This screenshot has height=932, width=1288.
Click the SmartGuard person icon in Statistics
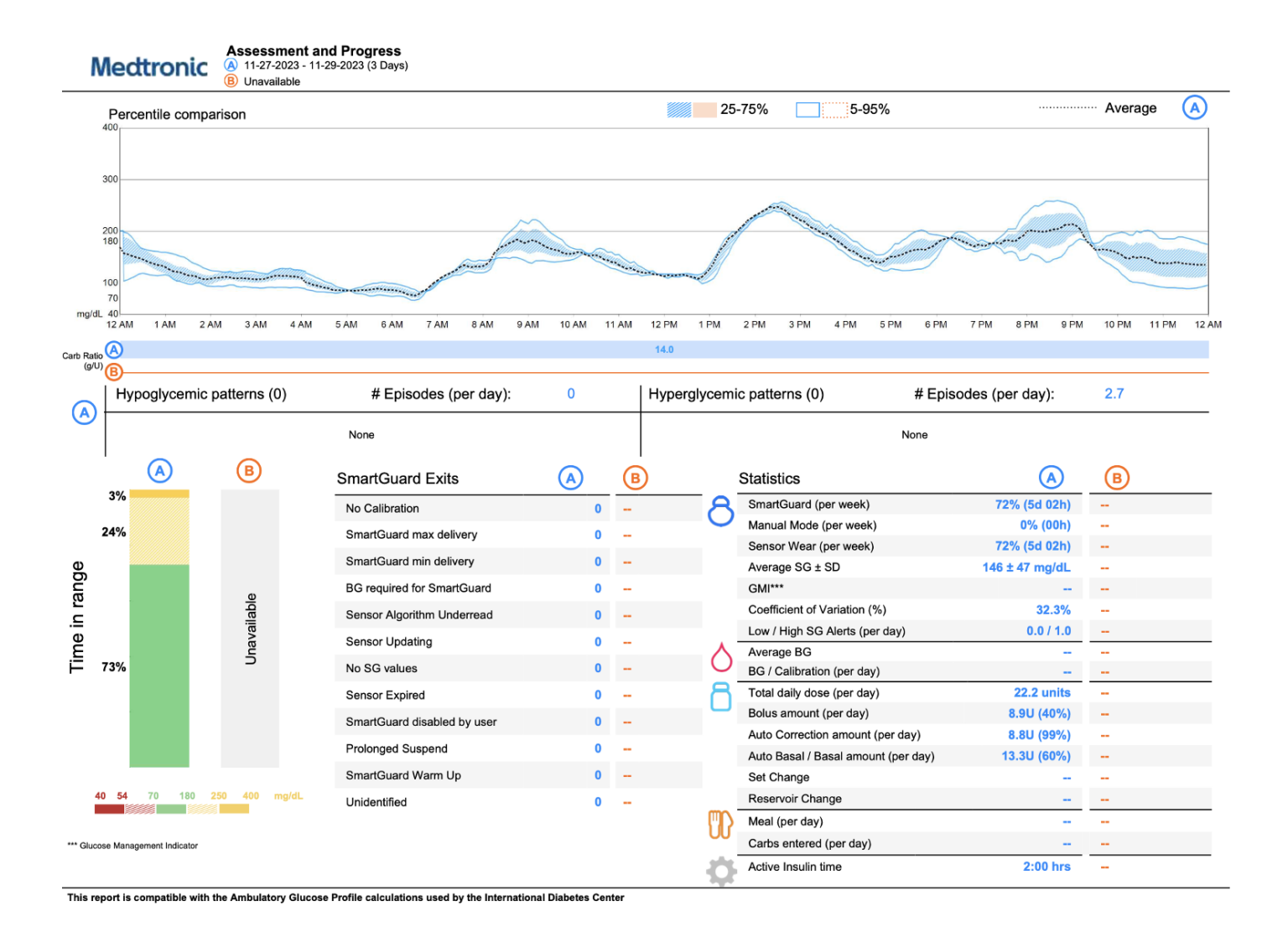(x=720, y=510)
